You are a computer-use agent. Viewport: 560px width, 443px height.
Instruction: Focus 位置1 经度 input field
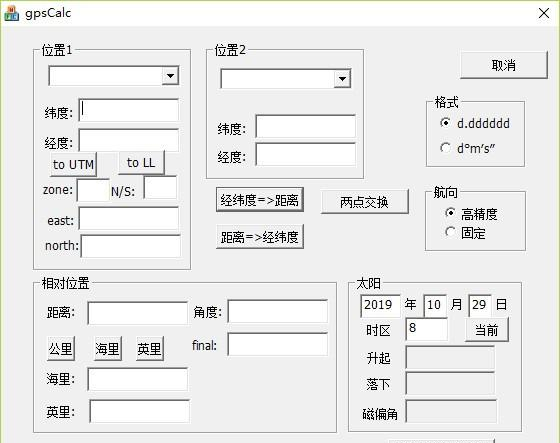tap(129, 140)
